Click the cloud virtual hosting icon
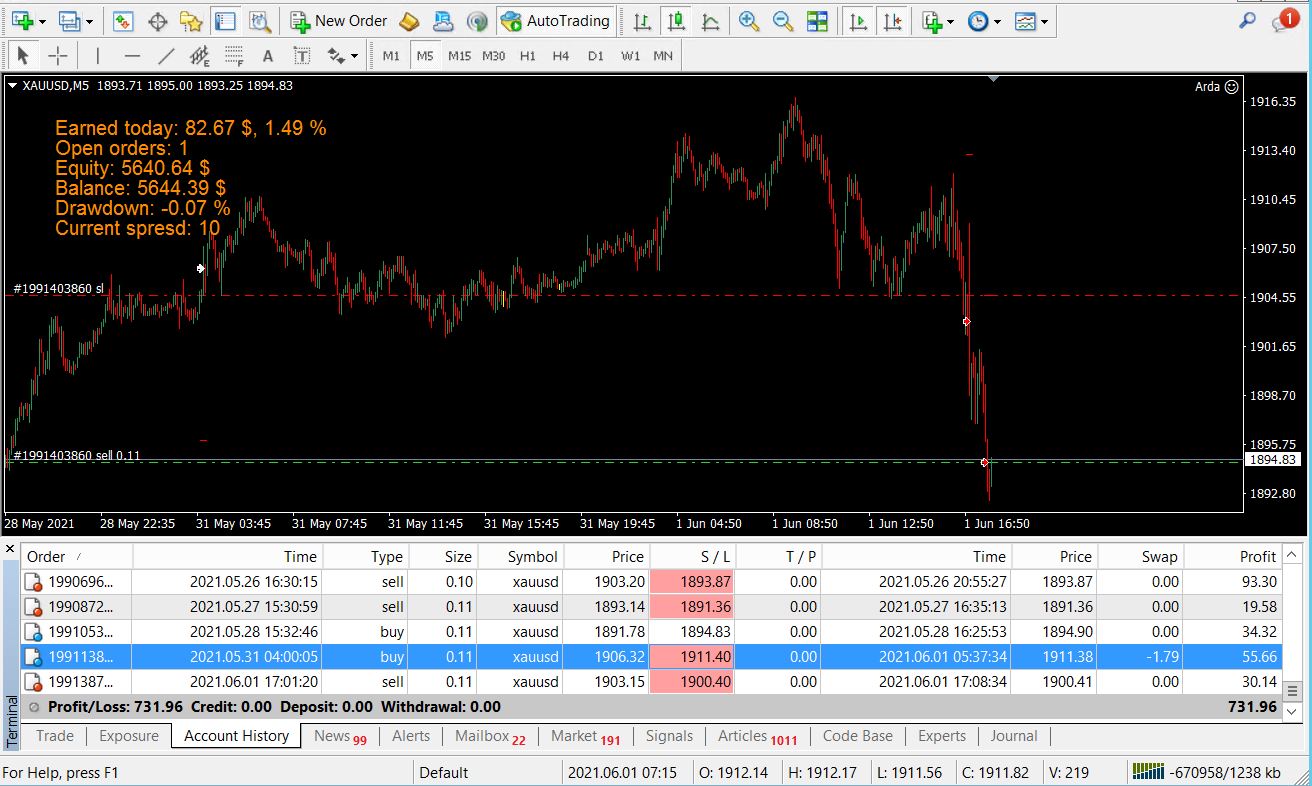The image size is (1312, 786). pos(443,21)
